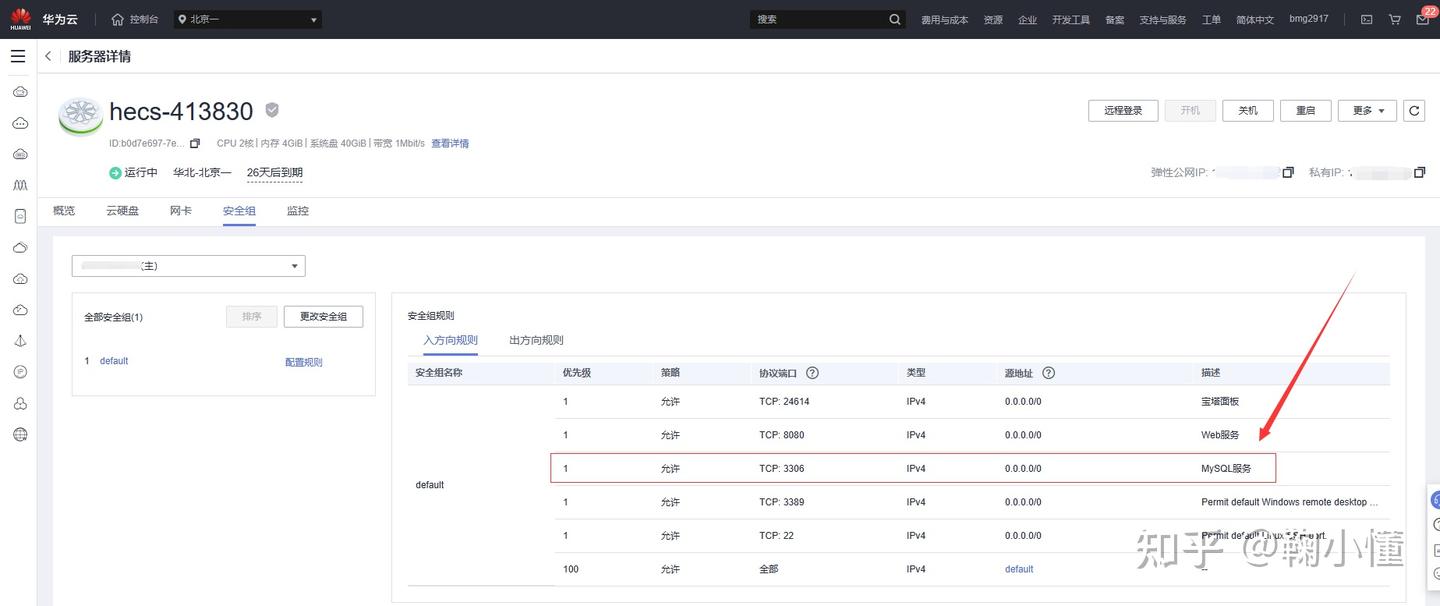Click the 远程登录 button
Image resolution: width=1440 pixels, height=606 pixels.
[x=1123, y=110]
